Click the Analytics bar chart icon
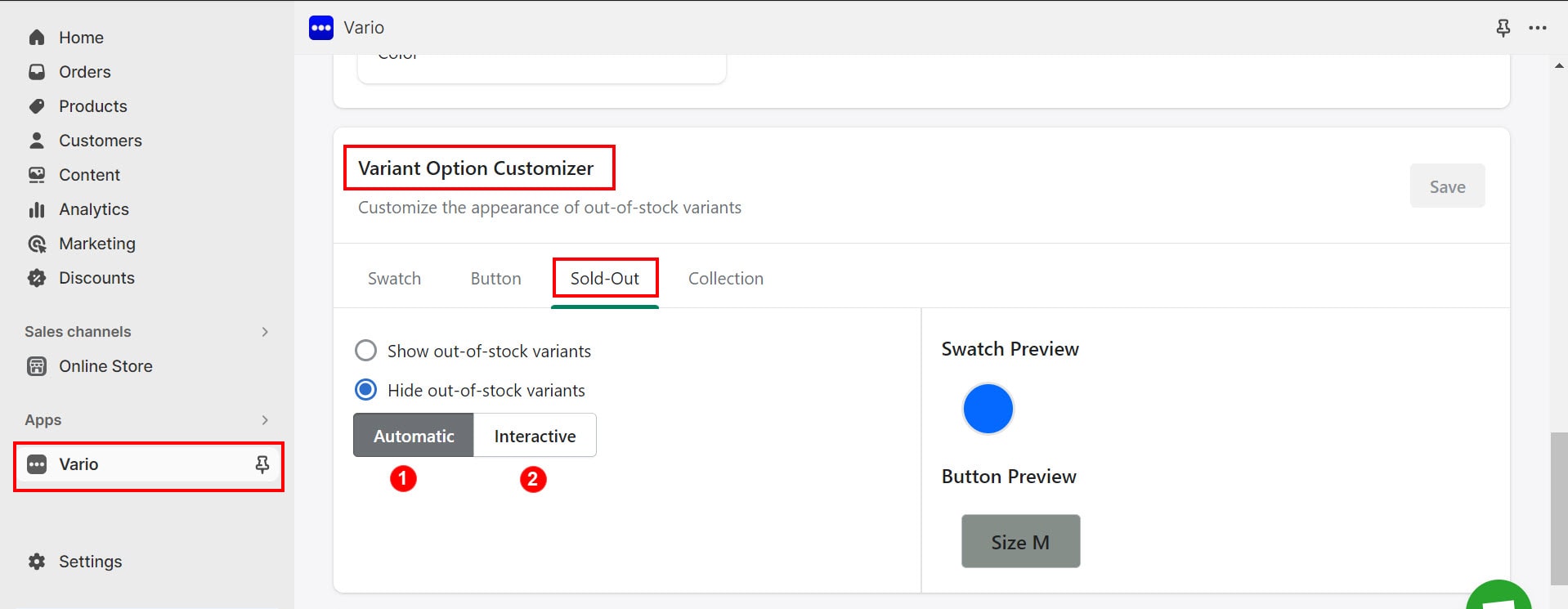The image size is (1568, 609). [x=37, y=209]
